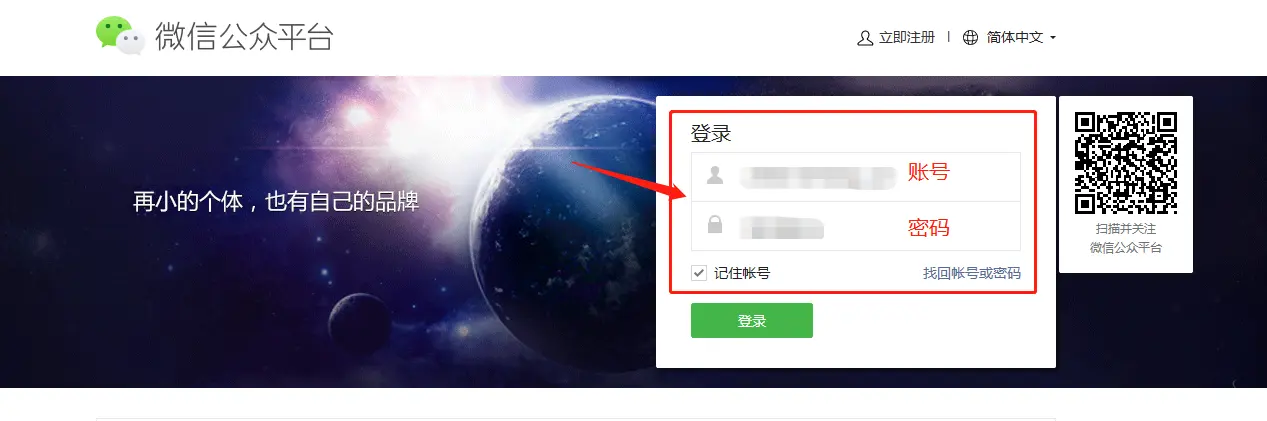The image size is (1267, 421).
Task: Click the slogan 再小的个体，也有自己的品牌
Action: (x=276, y=201)
